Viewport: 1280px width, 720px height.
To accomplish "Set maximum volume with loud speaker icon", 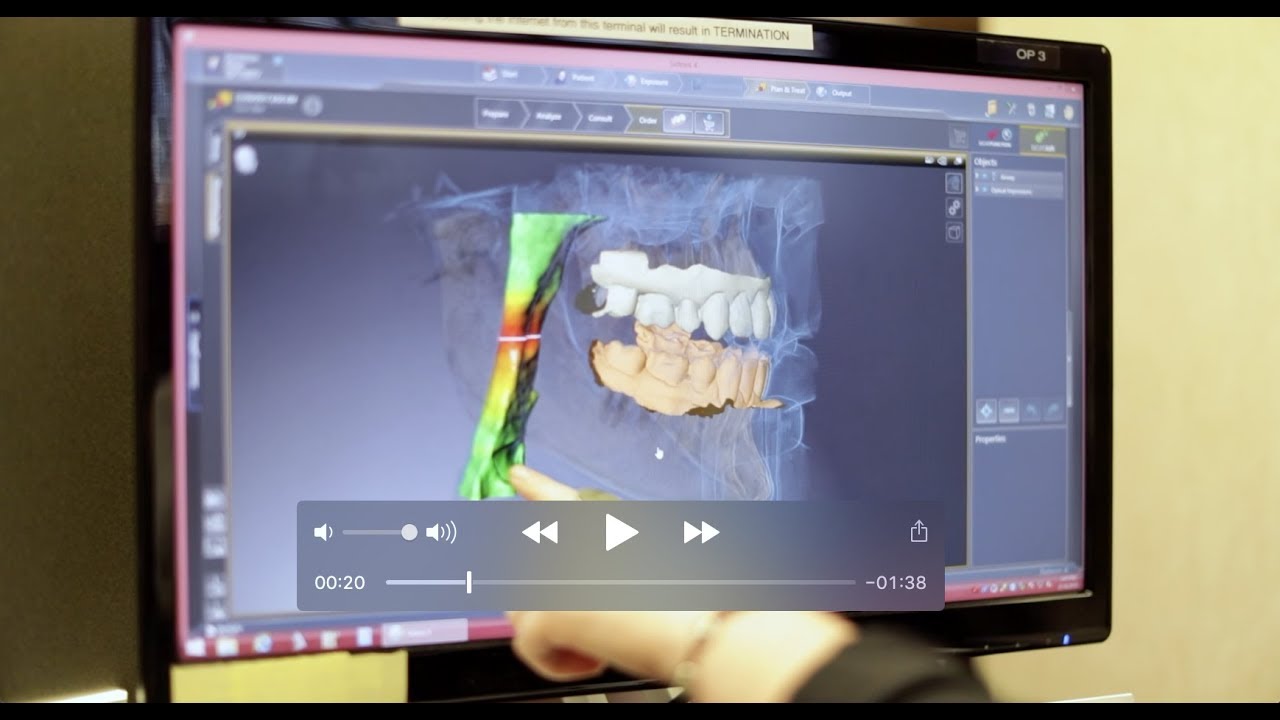I will (441, 532).
